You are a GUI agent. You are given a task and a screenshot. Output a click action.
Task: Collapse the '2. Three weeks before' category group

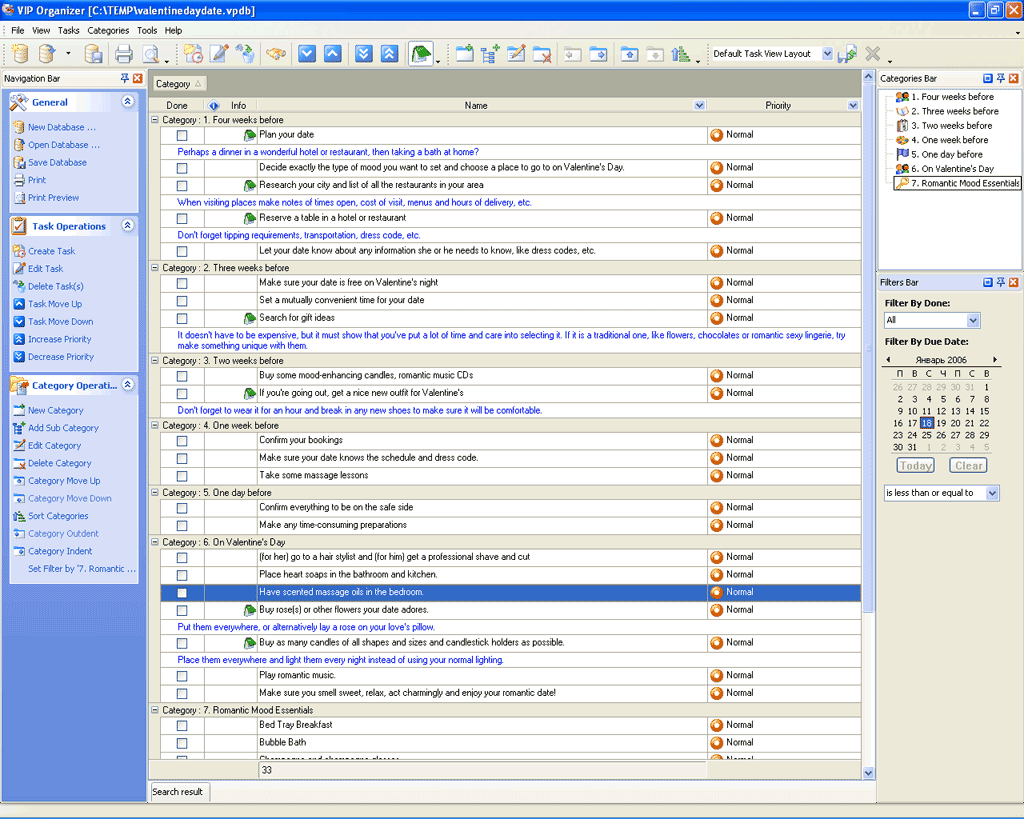[x=155, y=268]
